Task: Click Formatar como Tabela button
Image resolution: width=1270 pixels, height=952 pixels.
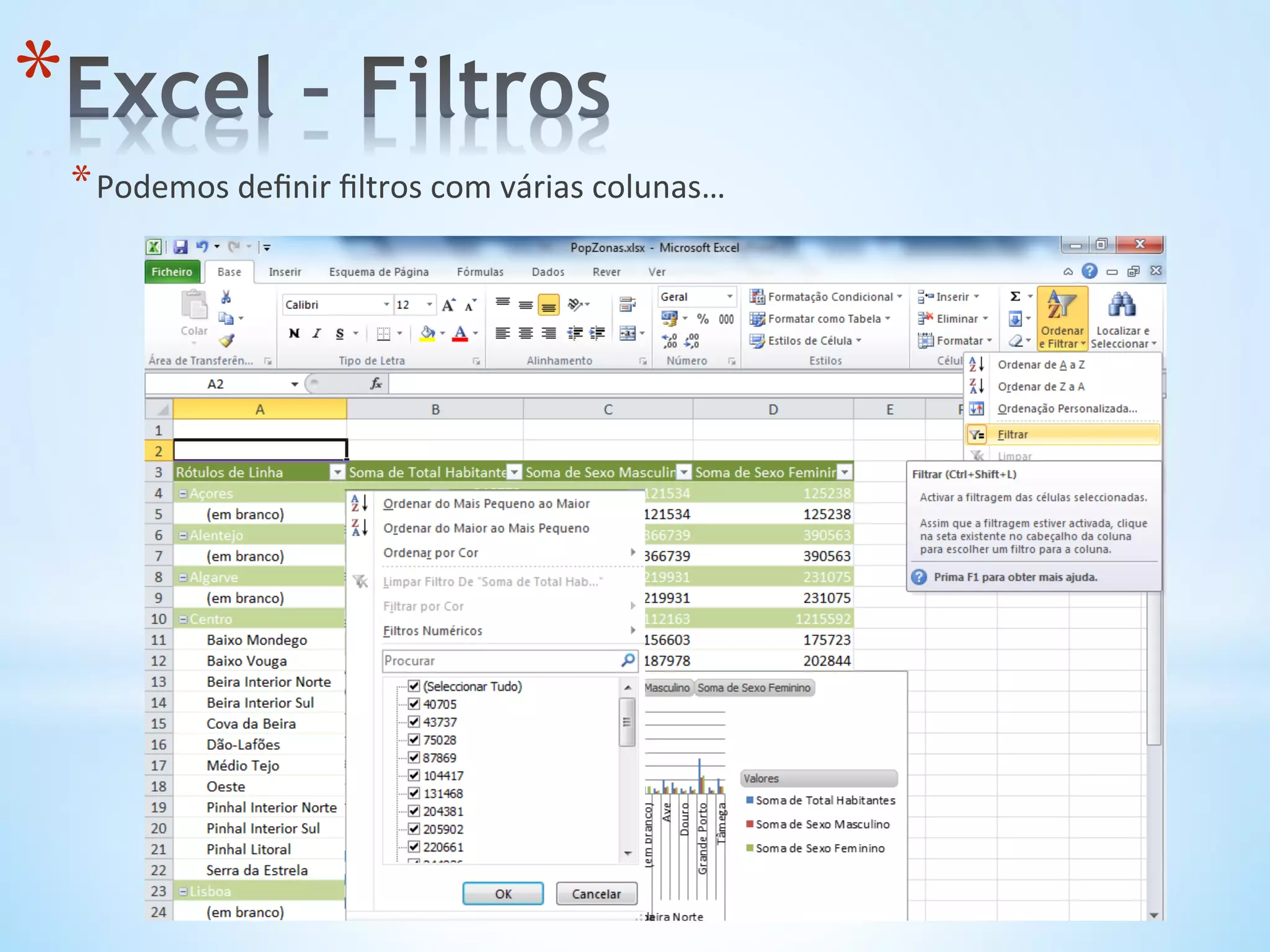Action: (820, 319)
